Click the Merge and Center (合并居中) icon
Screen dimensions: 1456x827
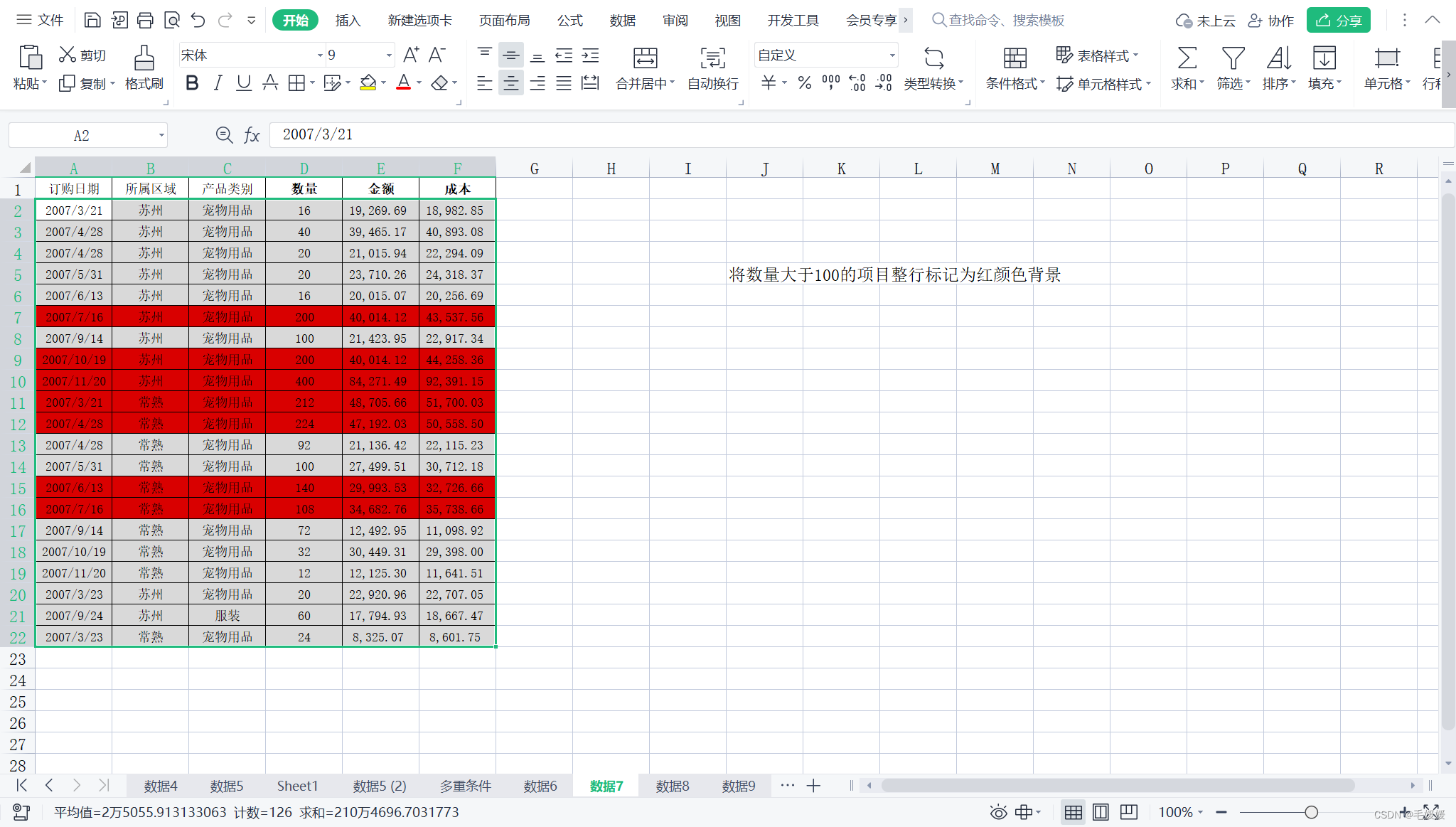pyautogui.click(x=645, y=58)
